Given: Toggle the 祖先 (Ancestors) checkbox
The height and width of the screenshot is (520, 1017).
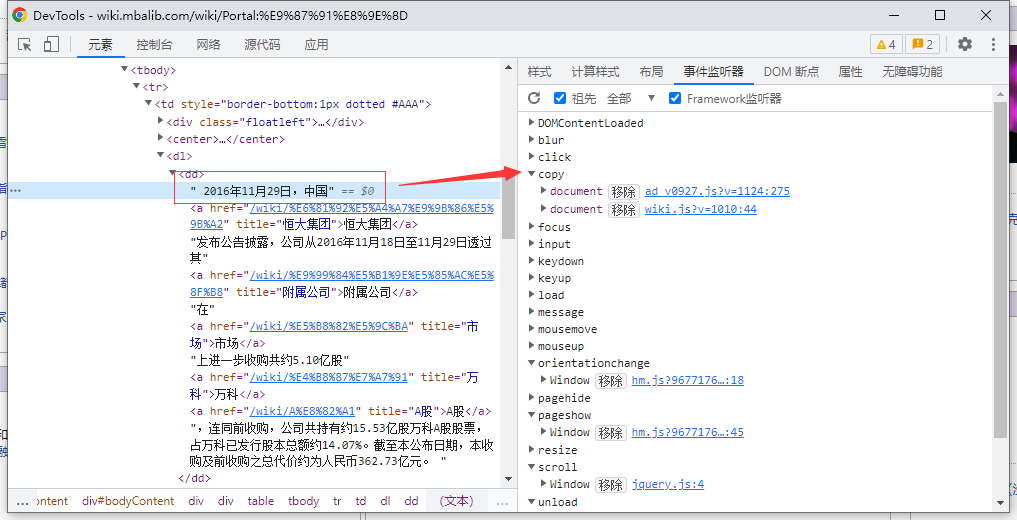Looking at the screenshot, I should pos(560,98).
